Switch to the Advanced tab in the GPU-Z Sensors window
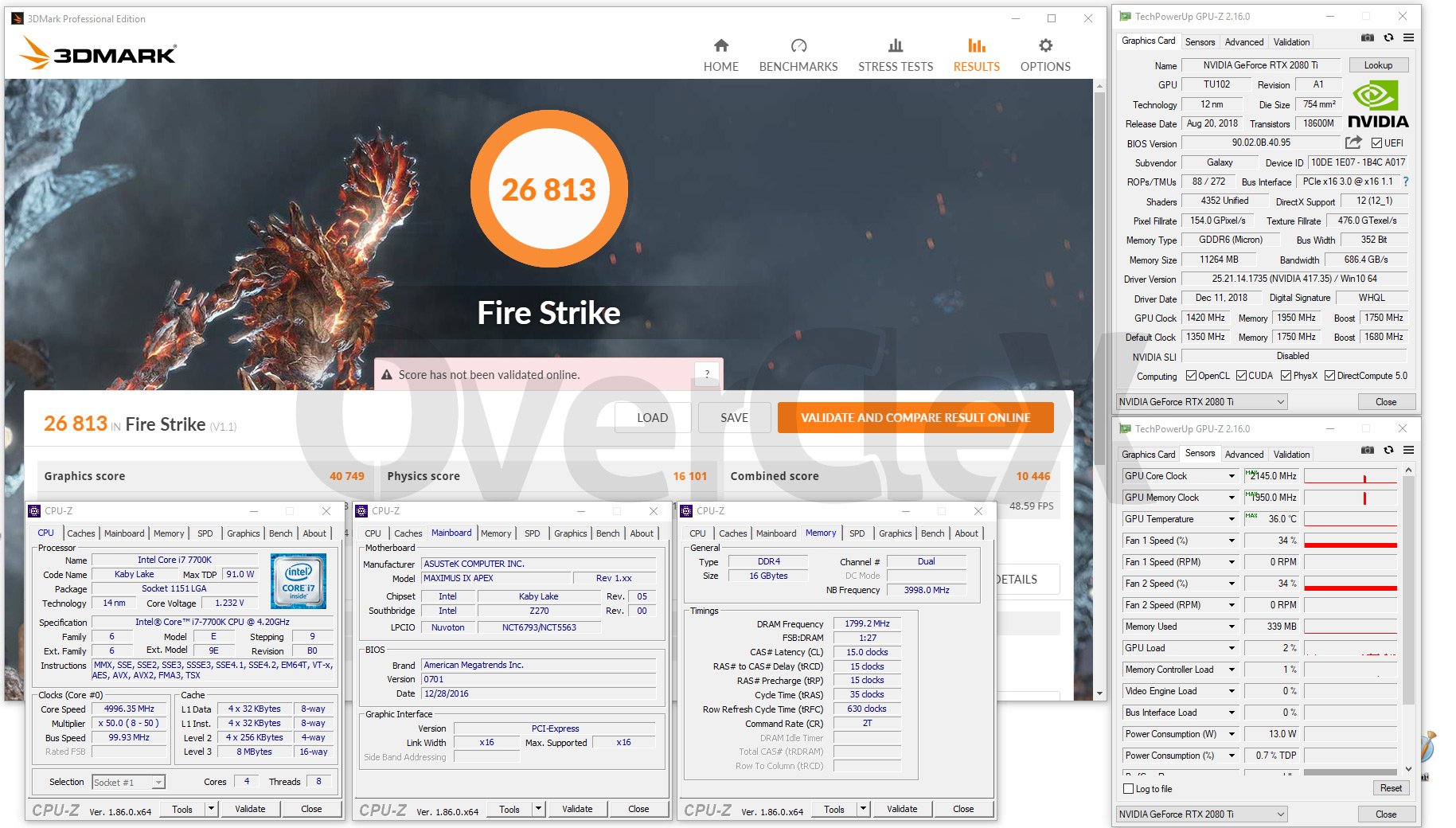The image size is (1456, 828). click(1243, 455)
